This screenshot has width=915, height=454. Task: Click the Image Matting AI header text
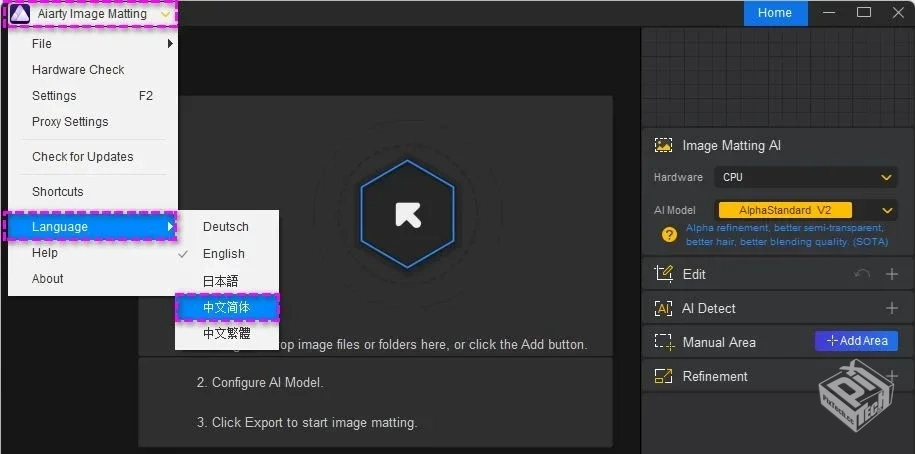[732, 145]
